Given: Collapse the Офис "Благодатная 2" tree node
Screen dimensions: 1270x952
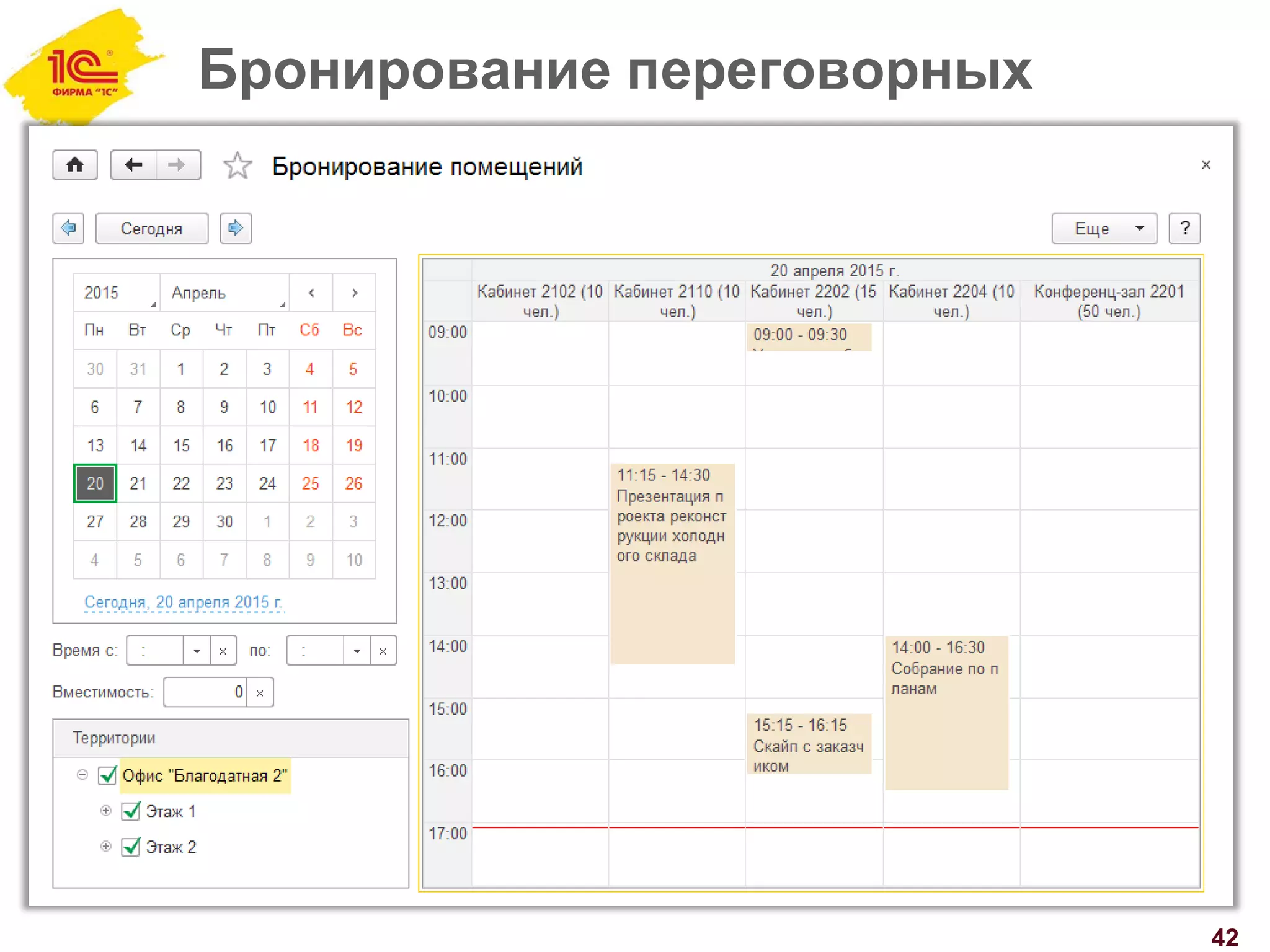Looking at the screenshot, I should pyautogui.click(x=82, y=775).
